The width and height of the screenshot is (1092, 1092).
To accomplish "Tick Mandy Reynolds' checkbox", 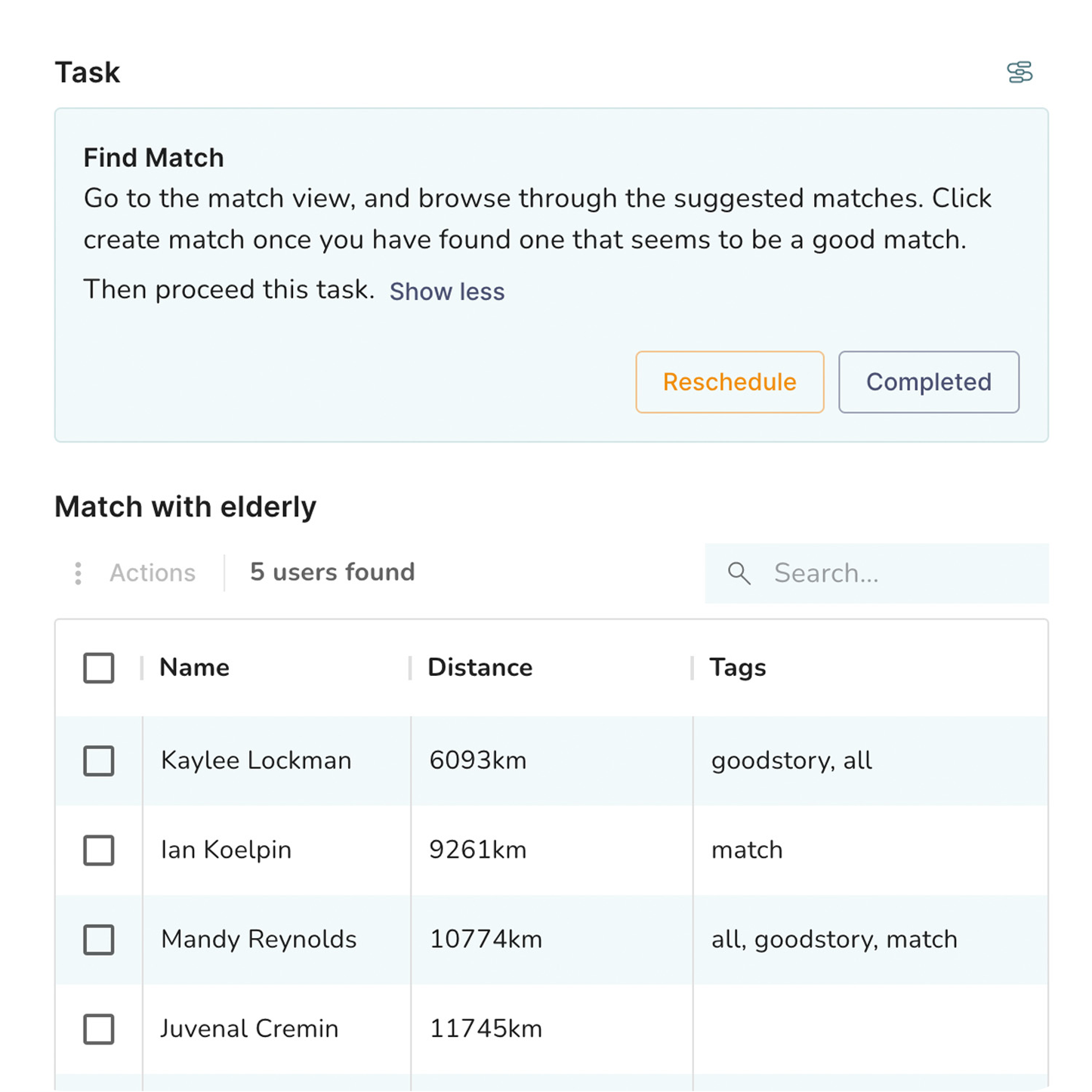I will [99, 939].
